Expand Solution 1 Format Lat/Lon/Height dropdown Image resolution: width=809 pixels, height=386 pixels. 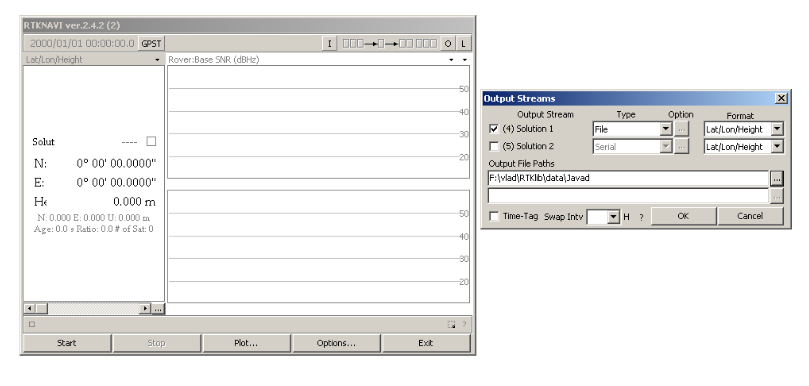[777, 129]
